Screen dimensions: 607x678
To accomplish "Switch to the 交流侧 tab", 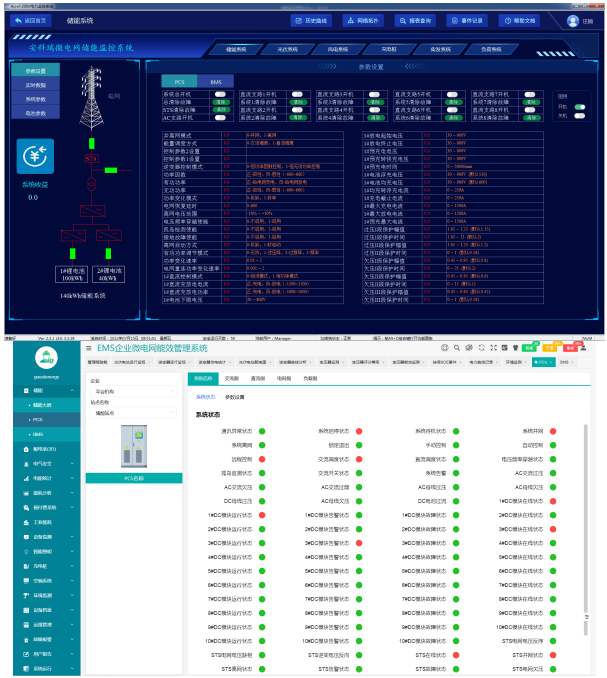I will coord(232,378).
